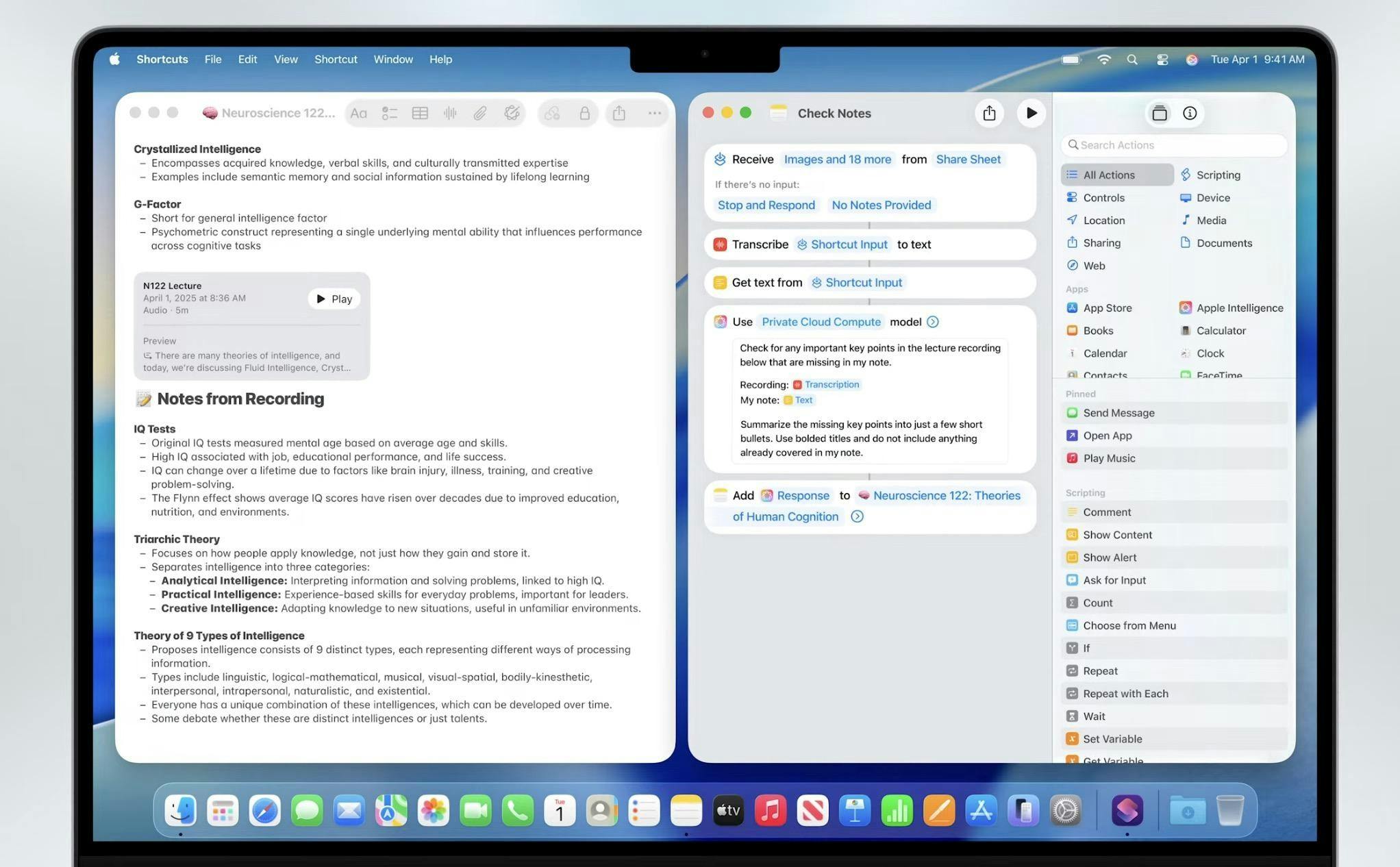Select the Documents category
The image size is (1400, 867).
(1216, 243)
